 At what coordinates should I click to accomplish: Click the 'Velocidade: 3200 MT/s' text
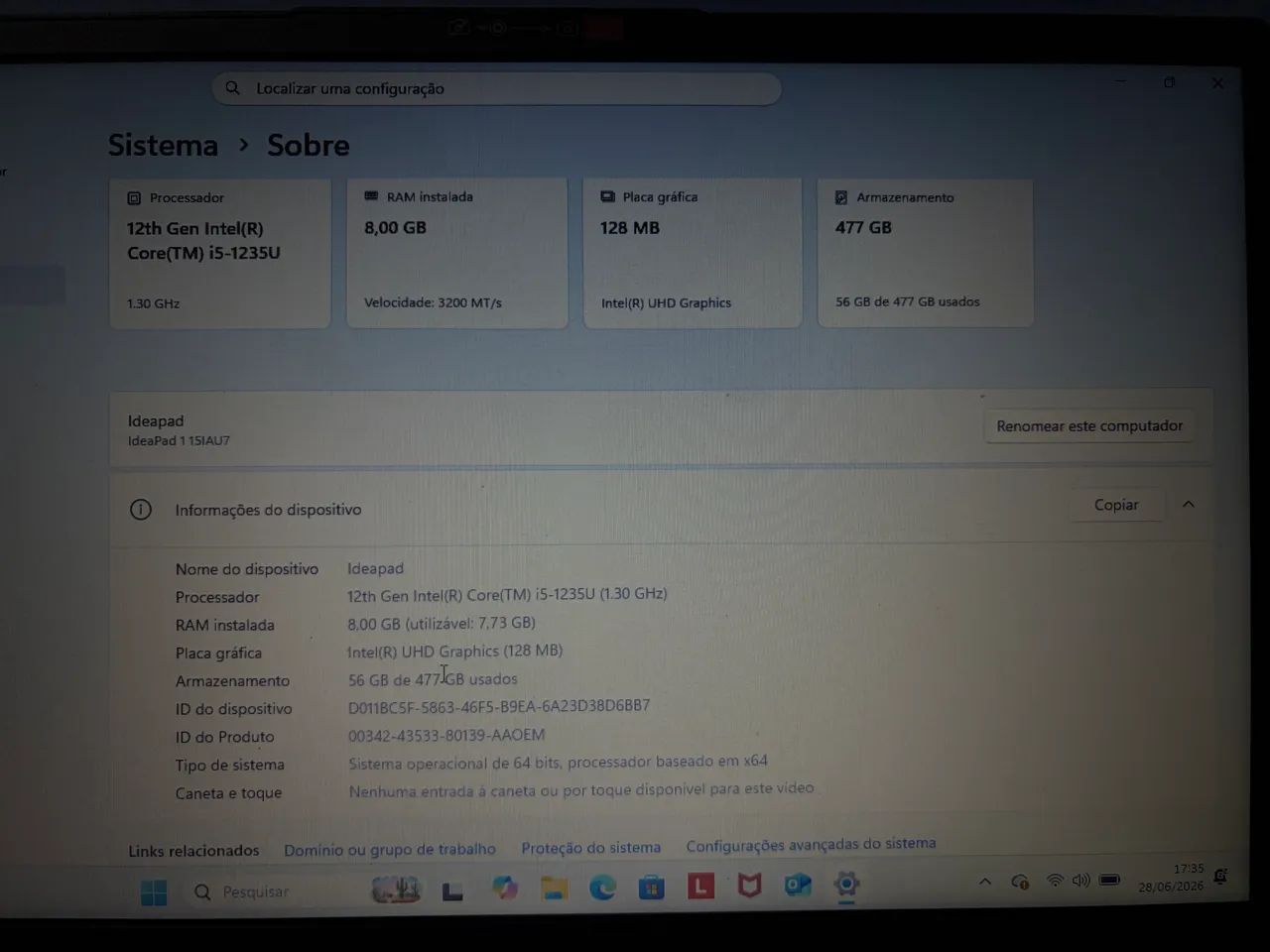pos(433,302)
